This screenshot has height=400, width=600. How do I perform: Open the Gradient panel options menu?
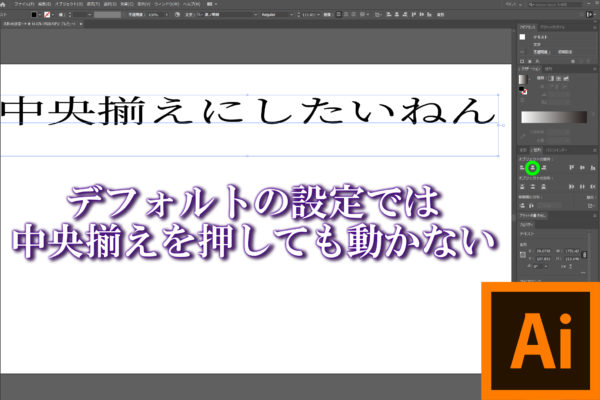tap(595, 69)
